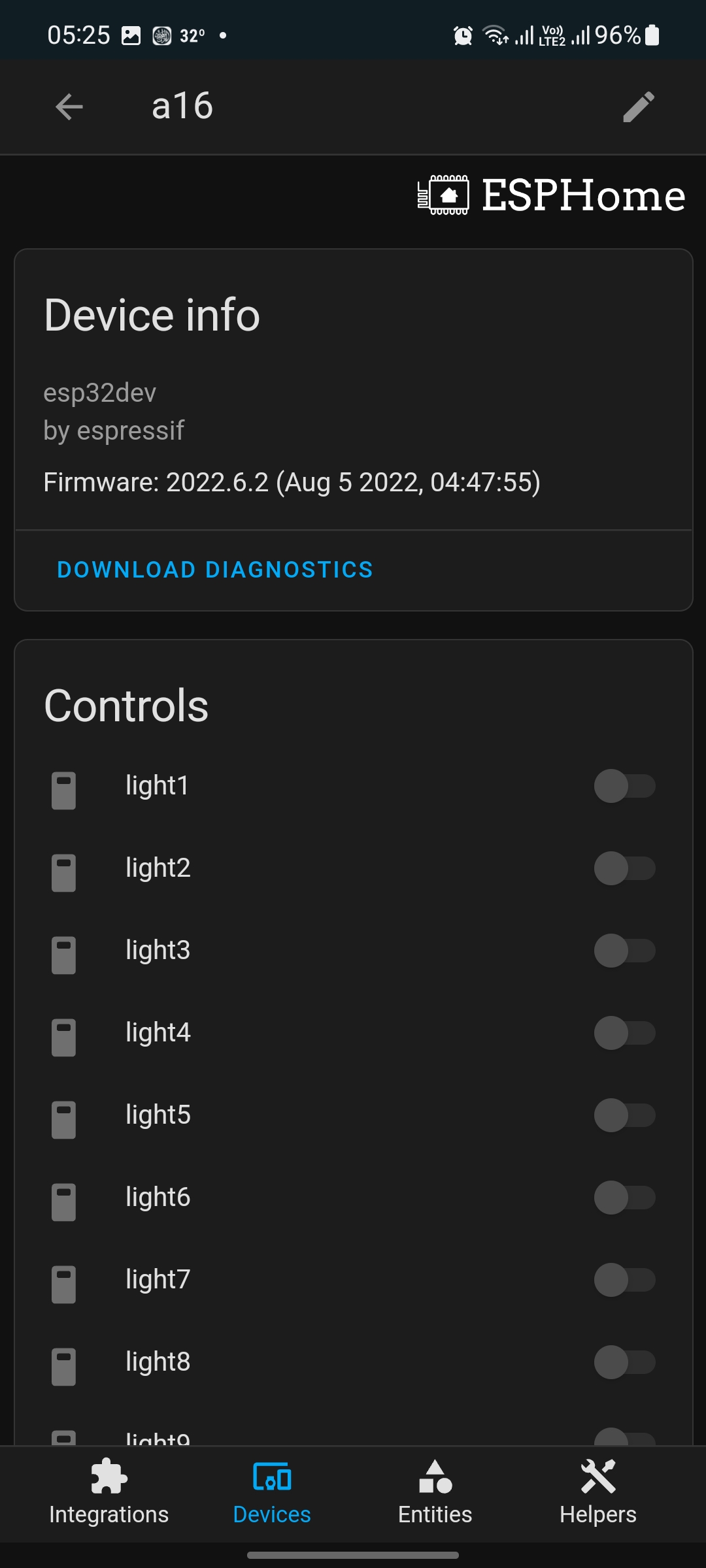Turn on the light5 toggle
Screen dimensions: 706x1568
click(x=624, y=1115)
